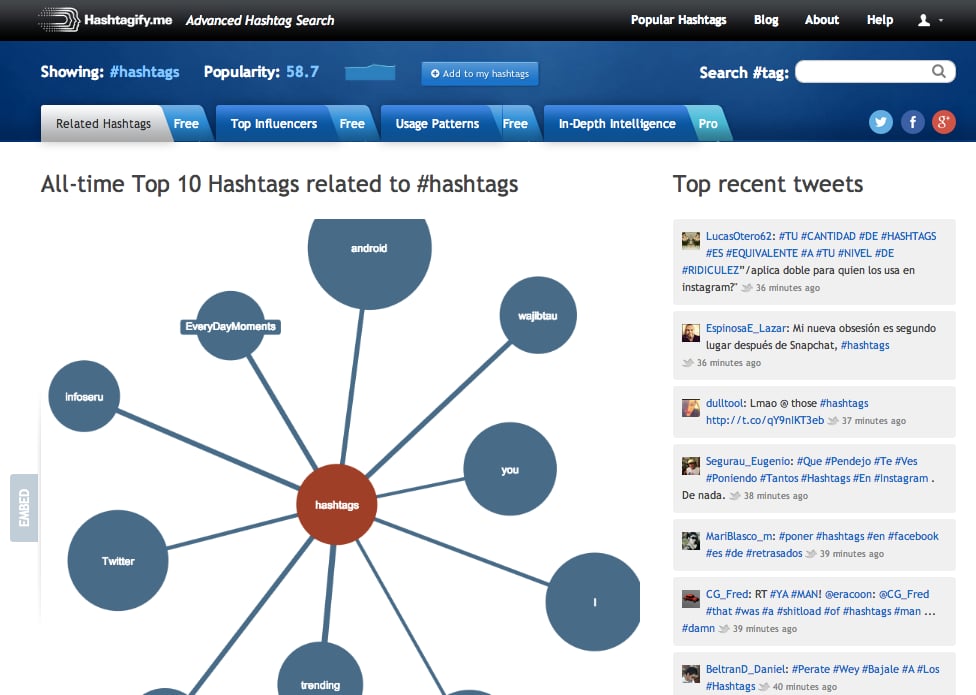
Task: Select the I hashtag node
Action: [593, 602]
